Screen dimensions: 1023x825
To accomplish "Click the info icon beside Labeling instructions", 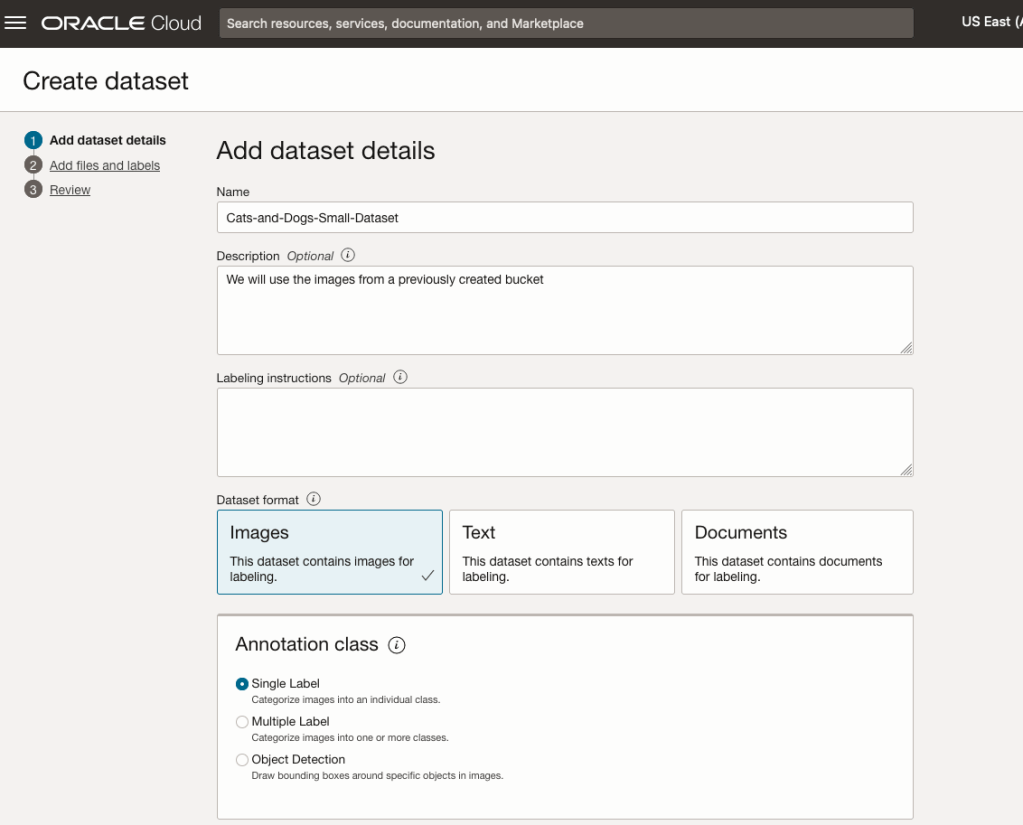I will [x=400, y=377].
